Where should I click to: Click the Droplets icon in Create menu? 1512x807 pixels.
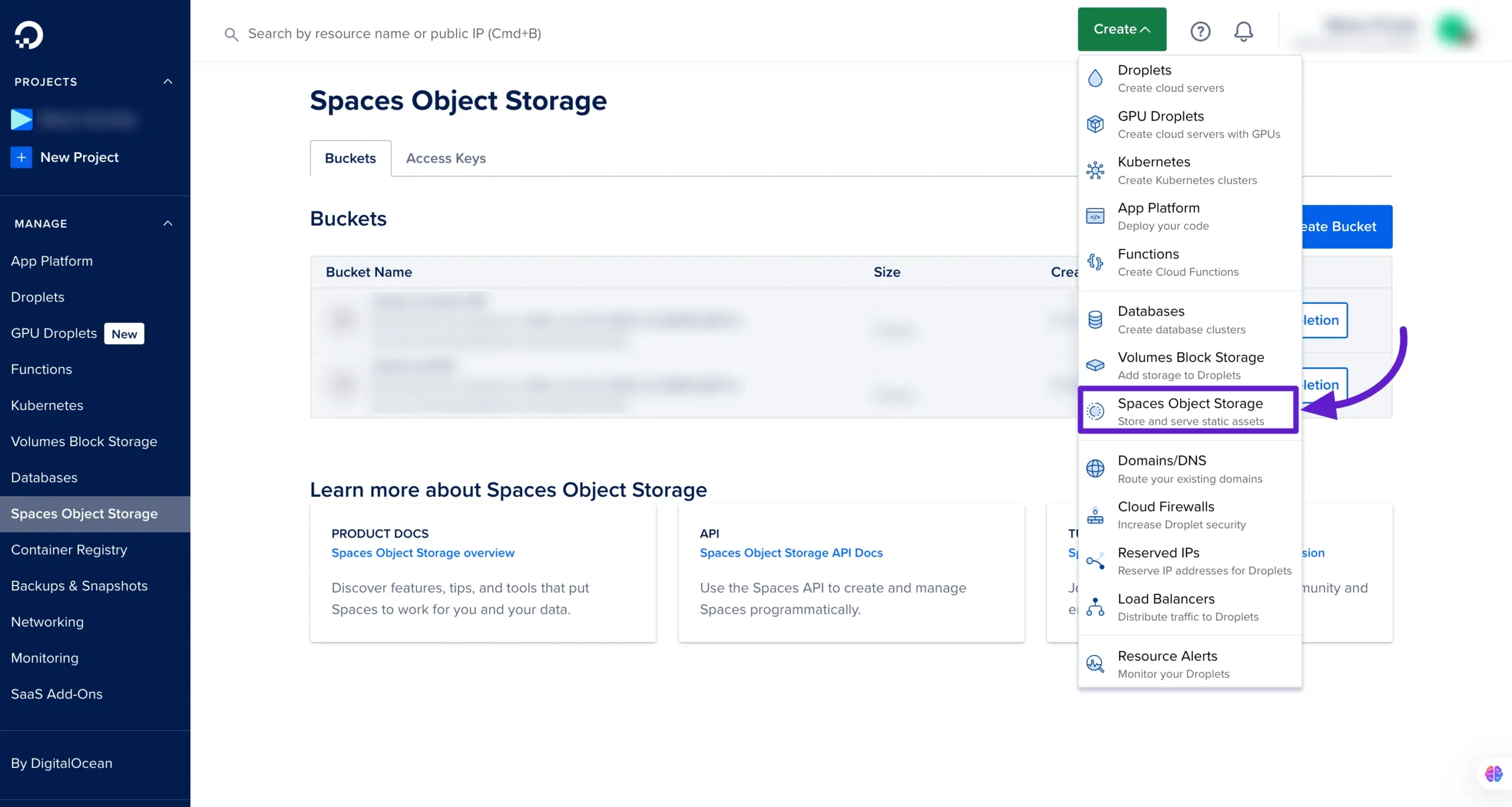[1097, 77]
